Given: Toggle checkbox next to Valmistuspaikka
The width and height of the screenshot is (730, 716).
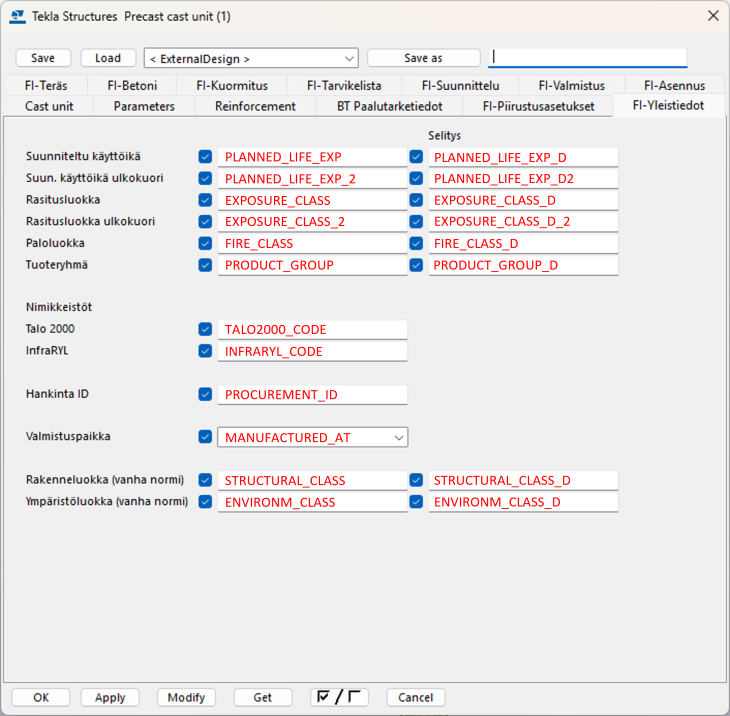Looking at the screenshot, I should tap(205, 437).
